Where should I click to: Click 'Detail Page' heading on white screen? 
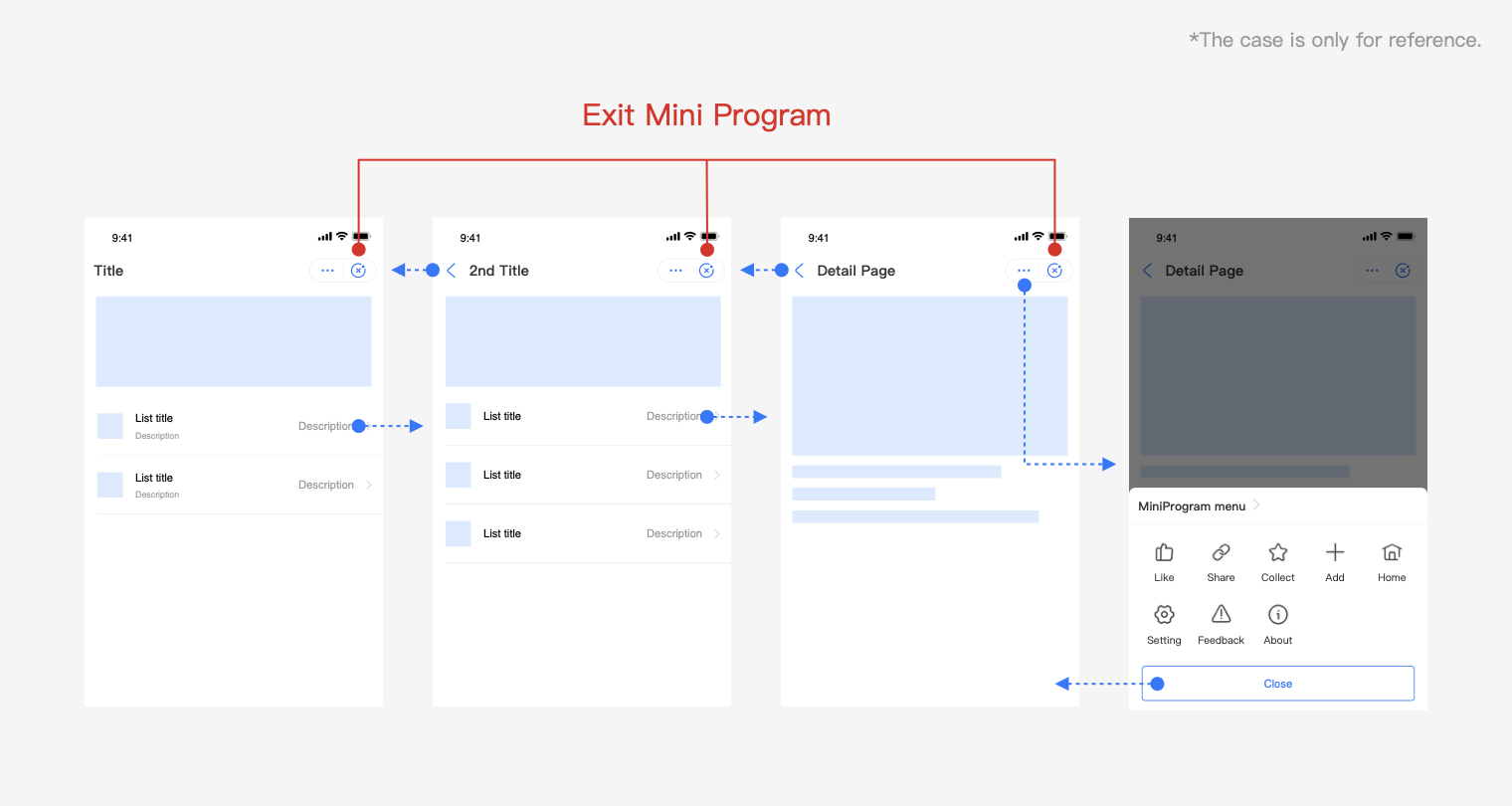856,271
